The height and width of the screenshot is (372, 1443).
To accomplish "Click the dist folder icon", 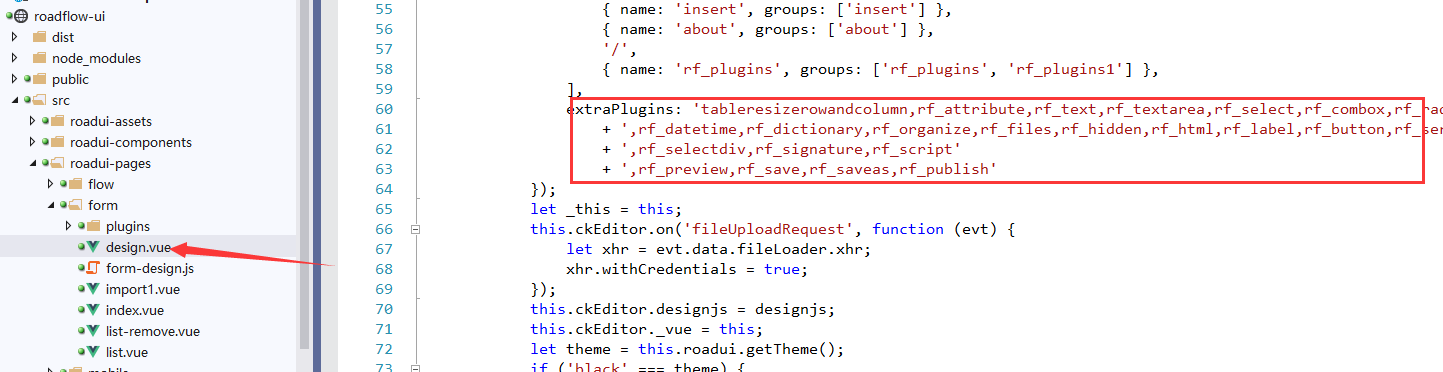I will click(39, 37).
